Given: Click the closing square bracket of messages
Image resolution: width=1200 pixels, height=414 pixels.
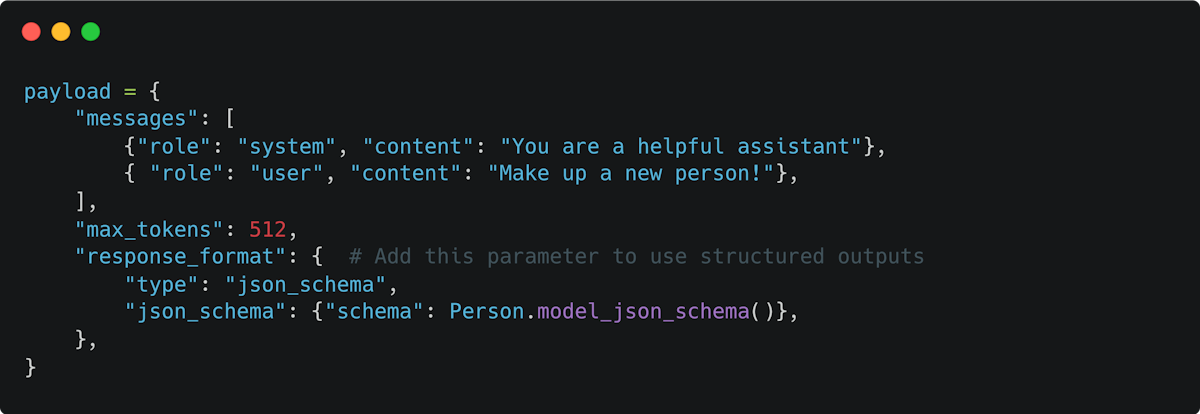Looking at the screenshot, I should click(80, 202).
